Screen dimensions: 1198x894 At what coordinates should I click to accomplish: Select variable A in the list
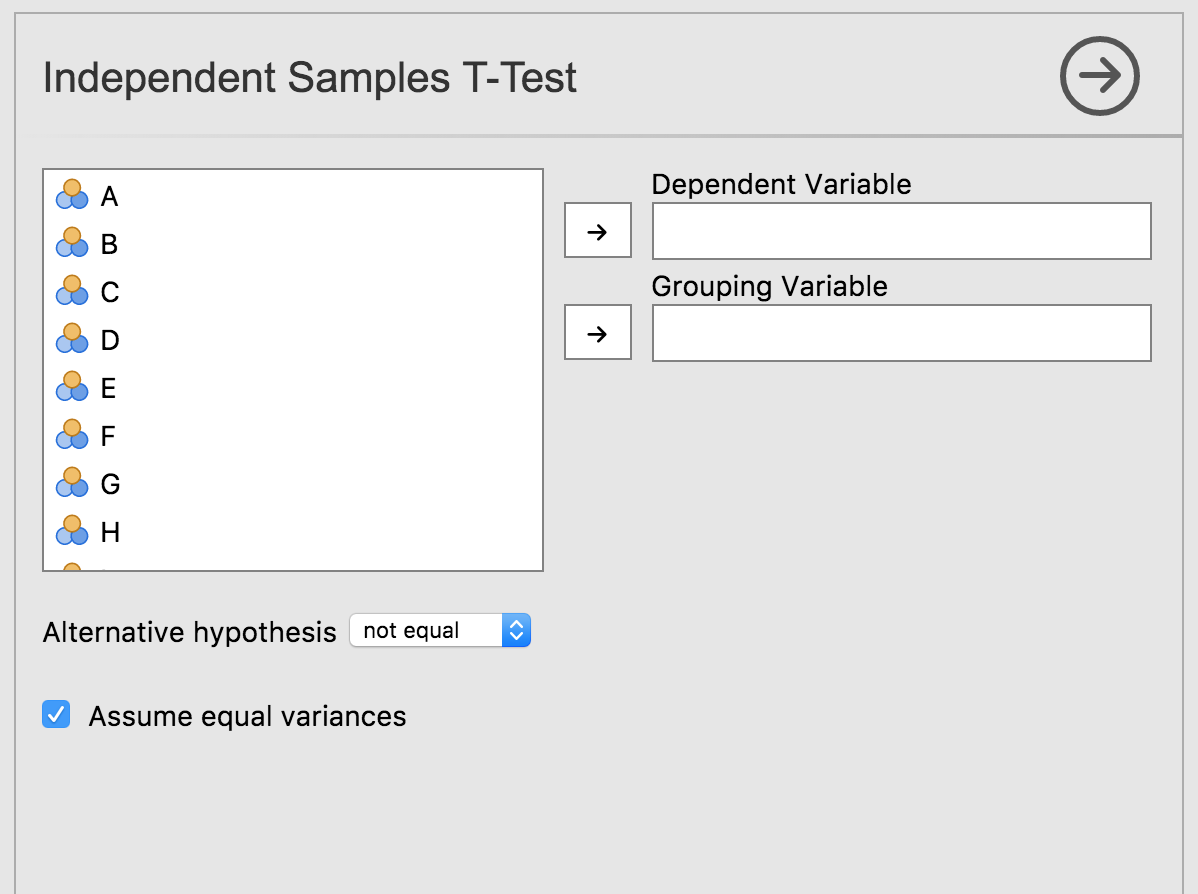(110, 197)
